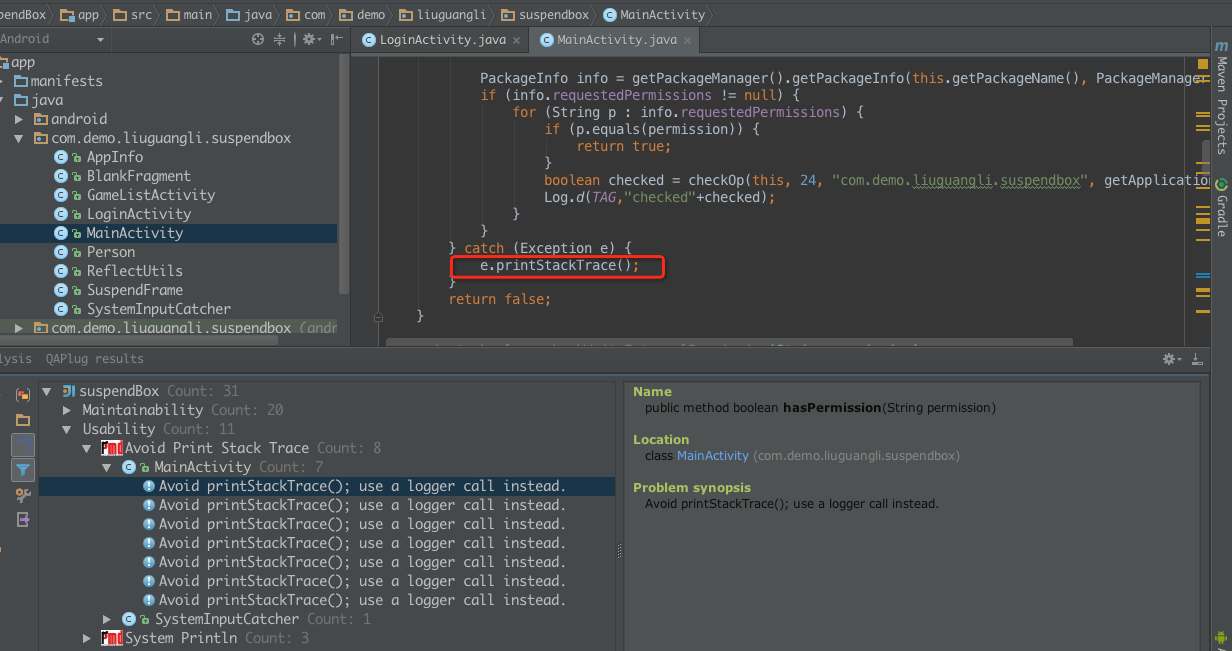Open the QAPlug results tab

pyautogui.click(x=94, y=359)
